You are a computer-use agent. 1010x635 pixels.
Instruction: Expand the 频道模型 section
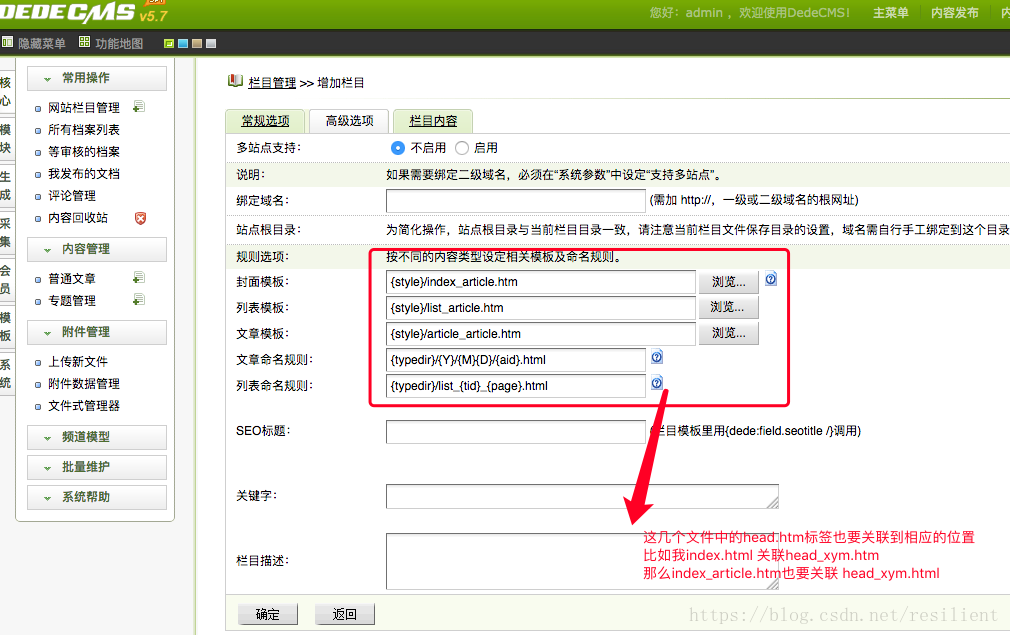pyautogui.click(x=96, y=437)
